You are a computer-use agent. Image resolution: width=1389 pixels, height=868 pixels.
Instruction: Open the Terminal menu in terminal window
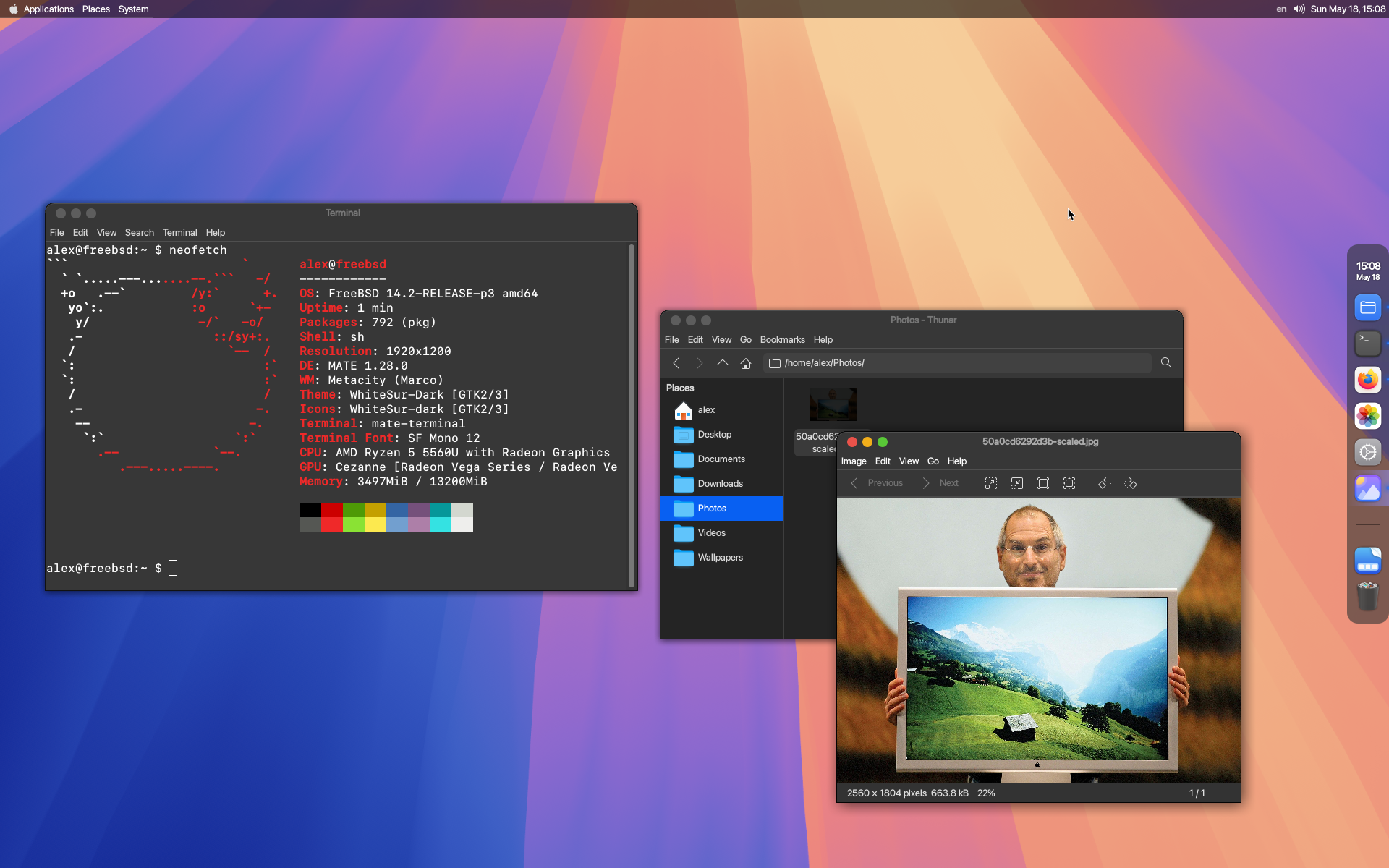(x=179, y=233)
